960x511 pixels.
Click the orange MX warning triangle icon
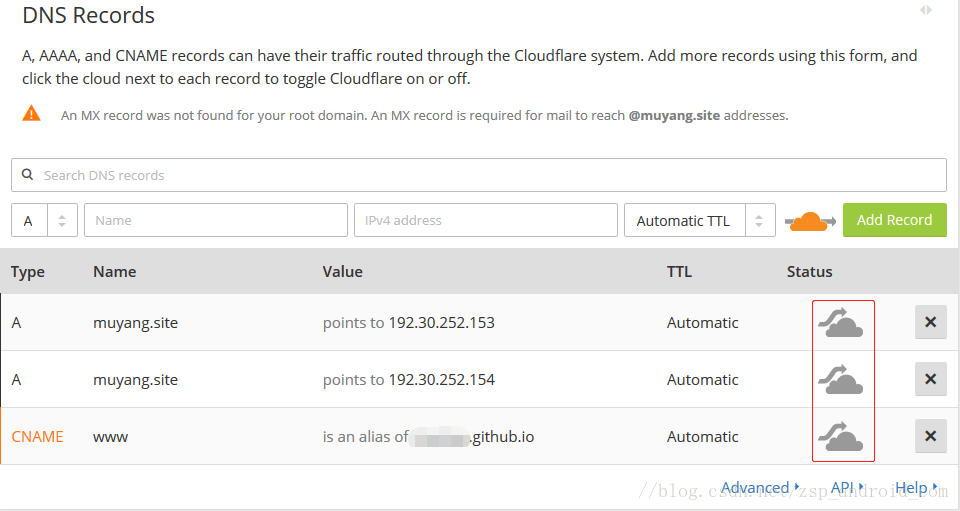tap(32, 114)
